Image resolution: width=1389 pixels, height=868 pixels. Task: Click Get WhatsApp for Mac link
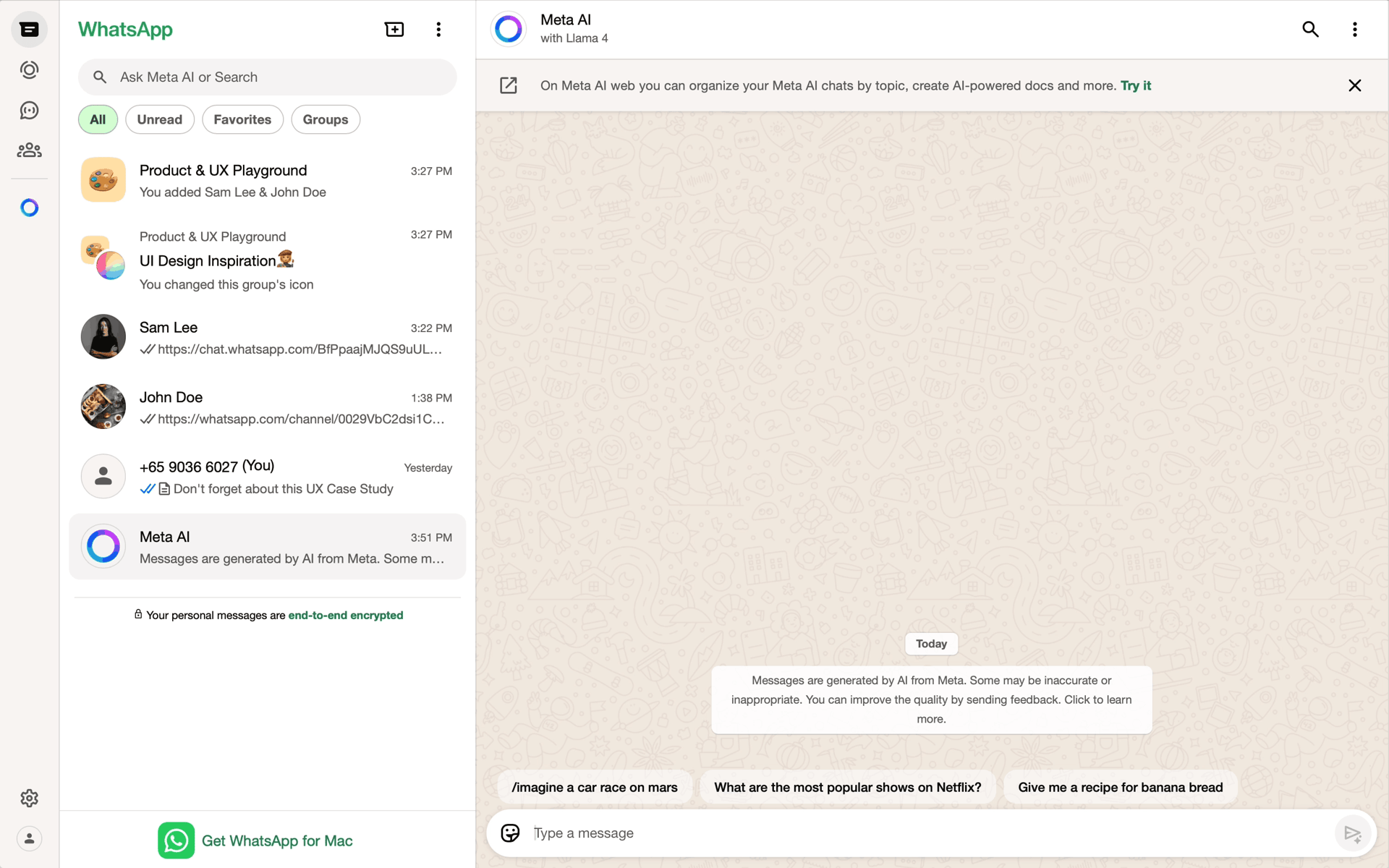(277, 841)
